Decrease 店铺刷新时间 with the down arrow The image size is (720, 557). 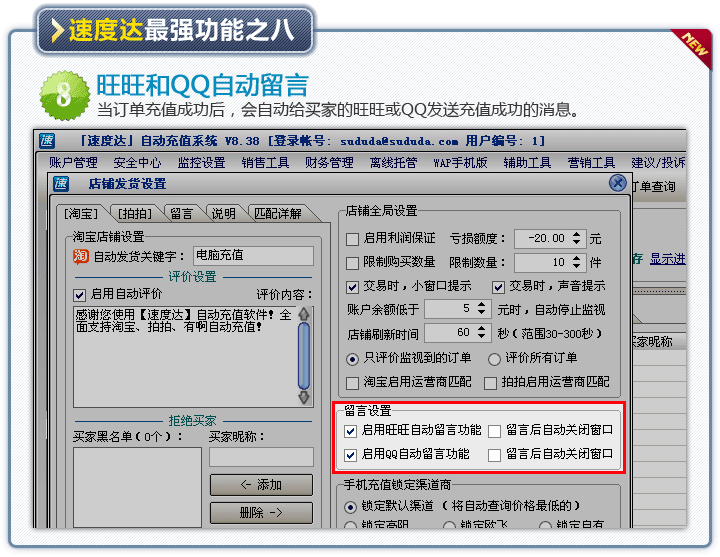pyautogui.click(x=482, y=337)
